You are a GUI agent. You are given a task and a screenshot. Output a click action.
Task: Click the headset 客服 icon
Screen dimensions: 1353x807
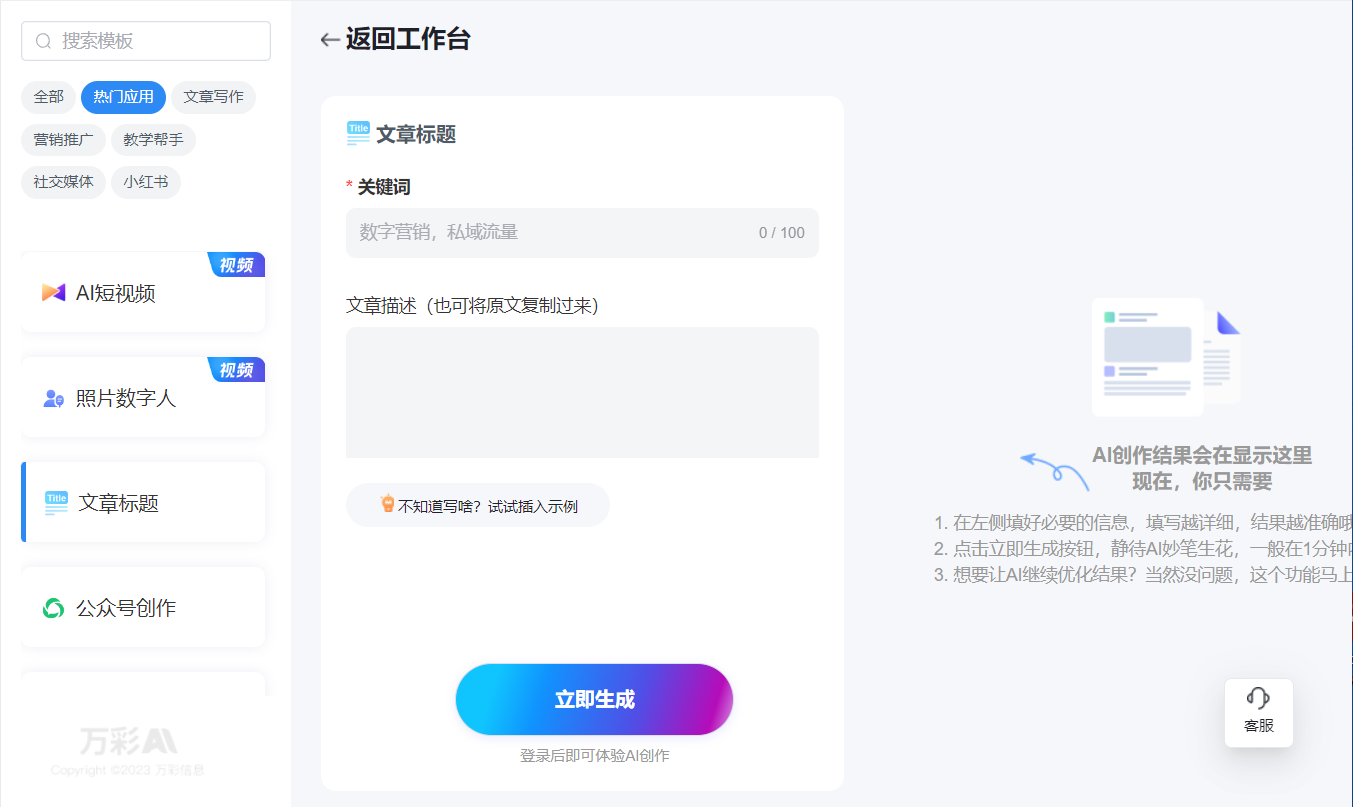click(1259, 697)
